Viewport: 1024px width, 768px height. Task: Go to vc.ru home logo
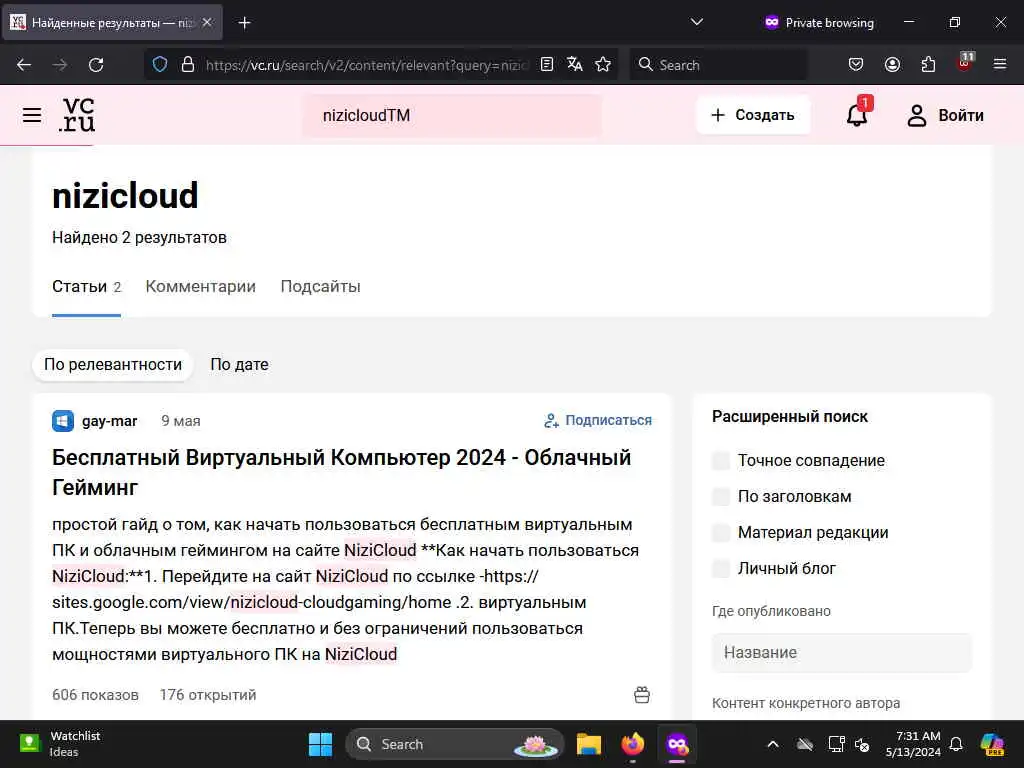tap(78, 115)
